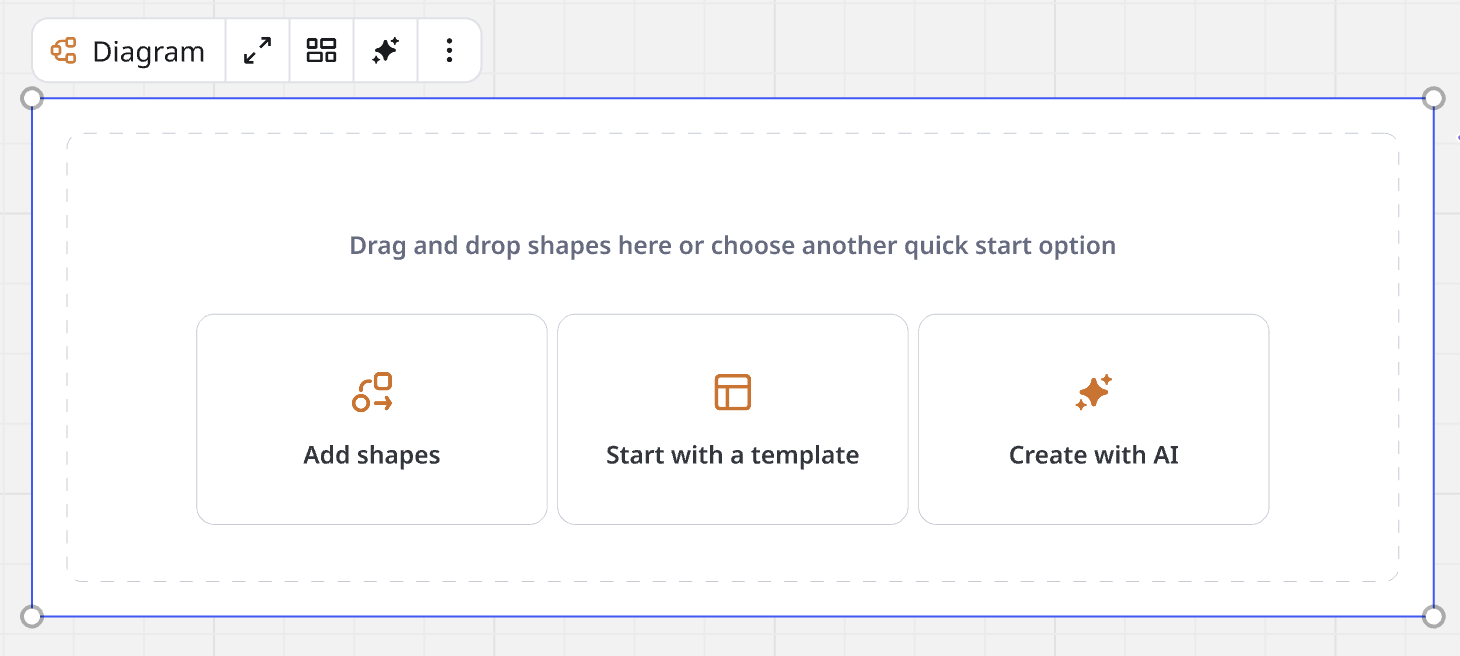
Task: Select the Create with AI label
Action: pyautogui.click(x=1093, y=455)
